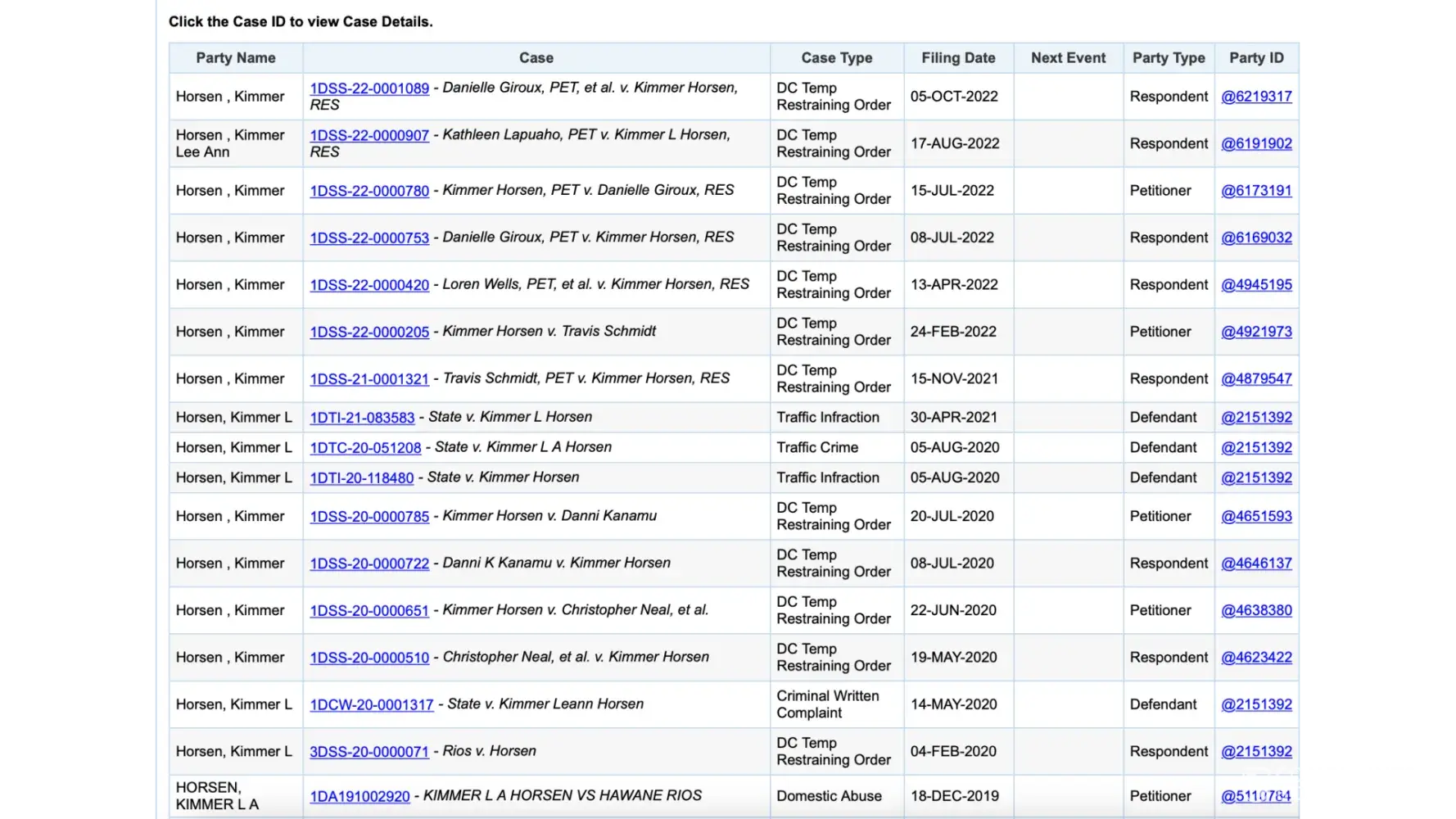Open the Loren Wells case 1DSS-22-0000420

point(369,285)
